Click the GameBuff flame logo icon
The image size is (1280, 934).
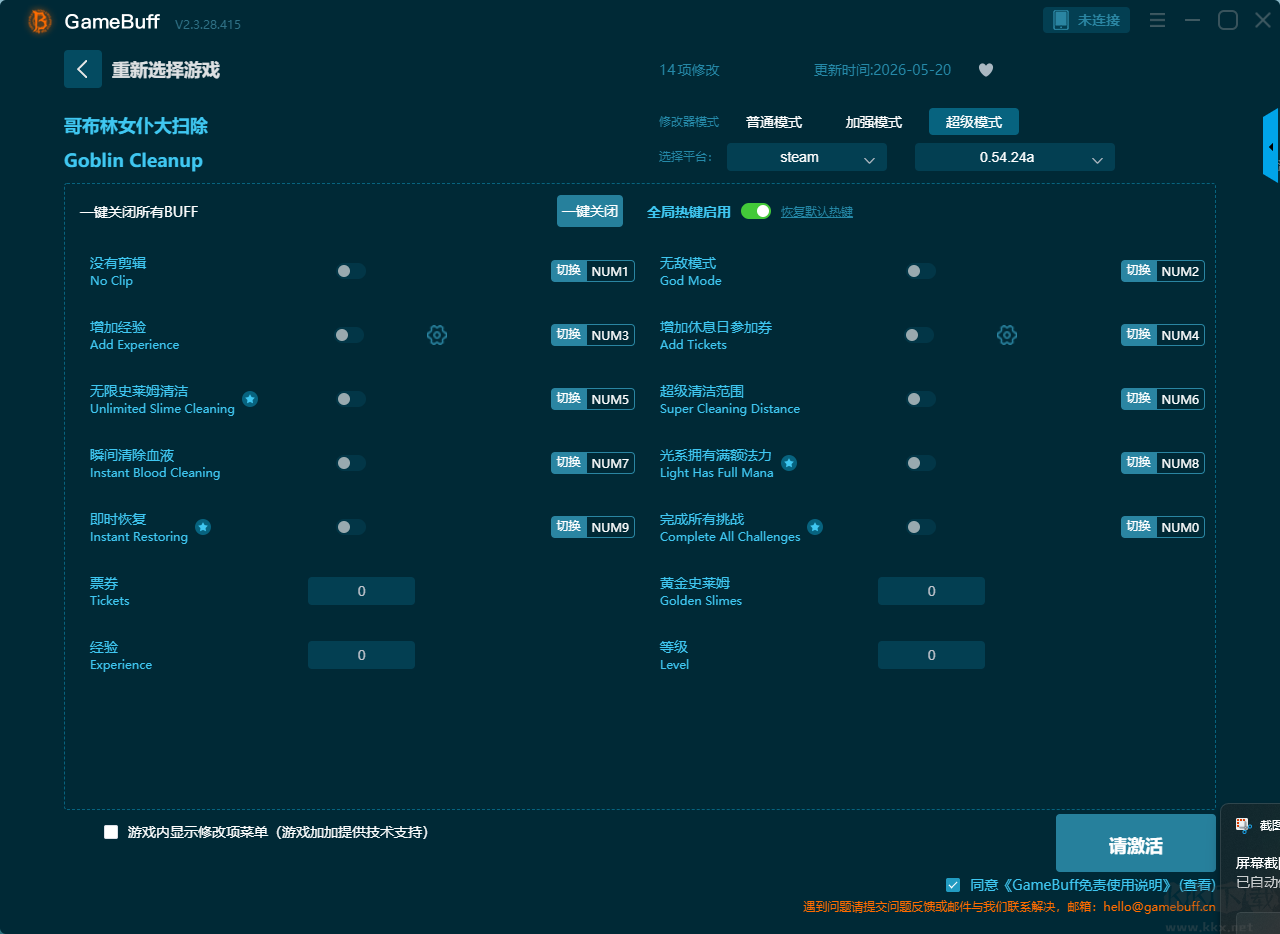tap(40, 21)
